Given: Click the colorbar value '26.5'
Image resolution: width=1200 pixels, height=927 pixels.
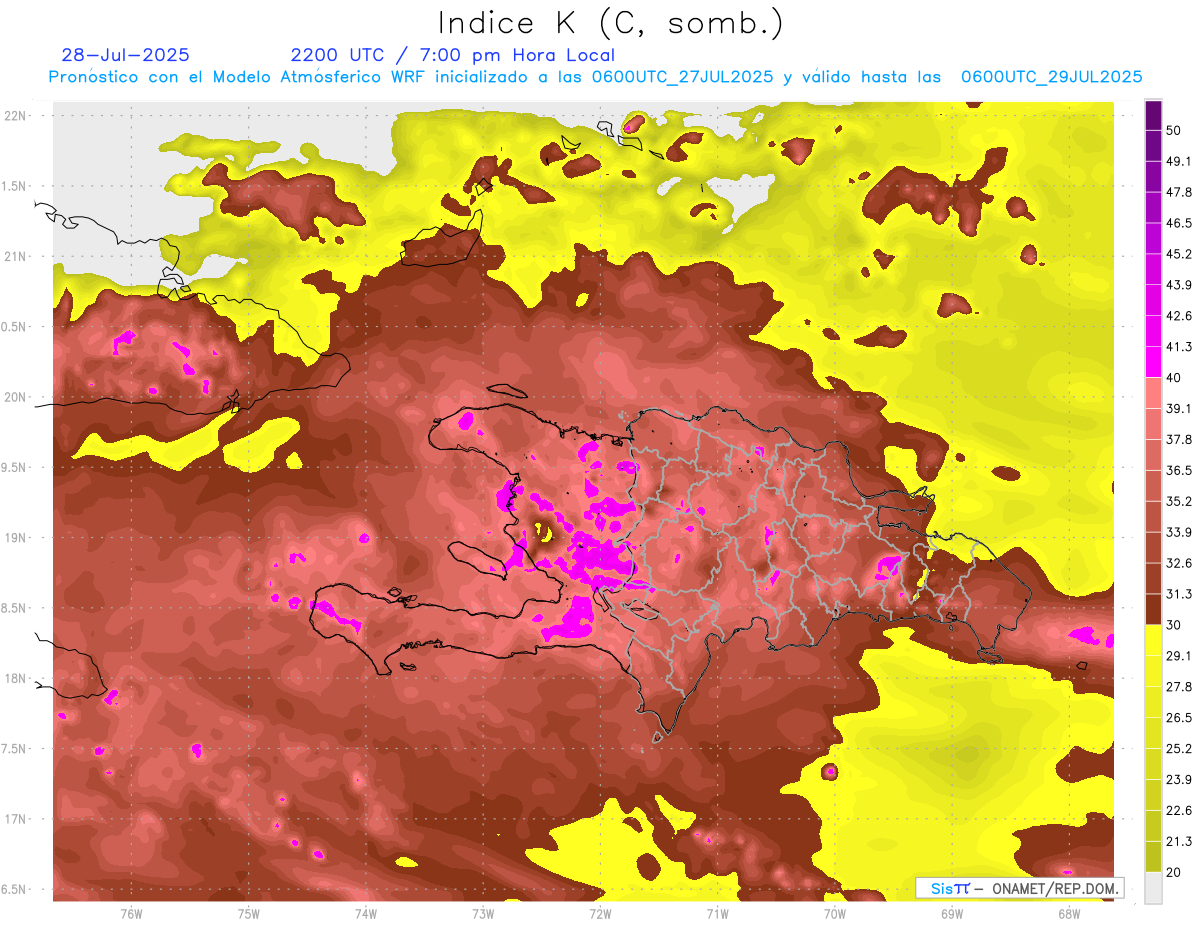Looking at the screenshot, I should (1179, 717).
